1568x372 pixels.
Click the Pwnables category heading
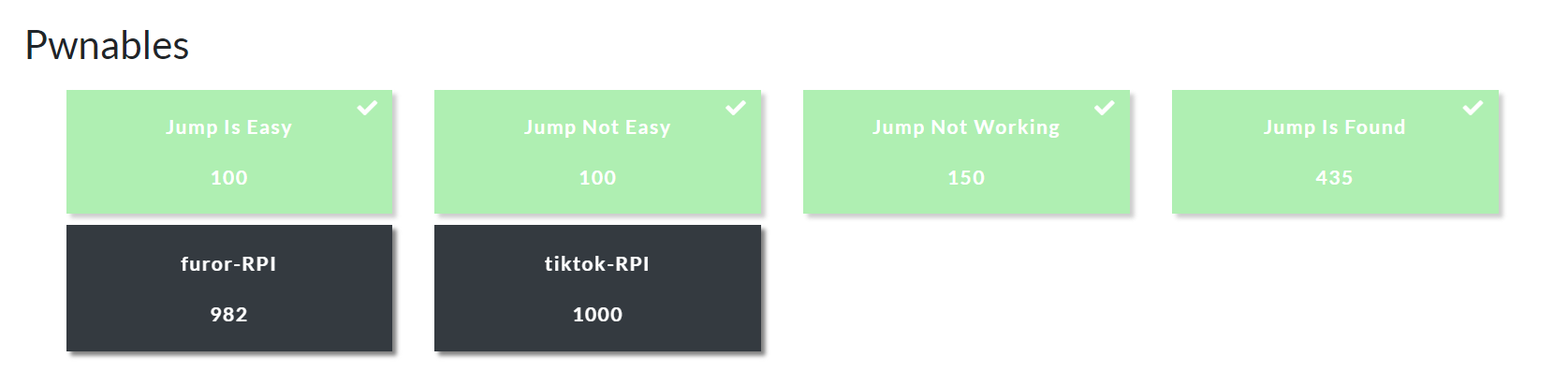tap(107, 45)
